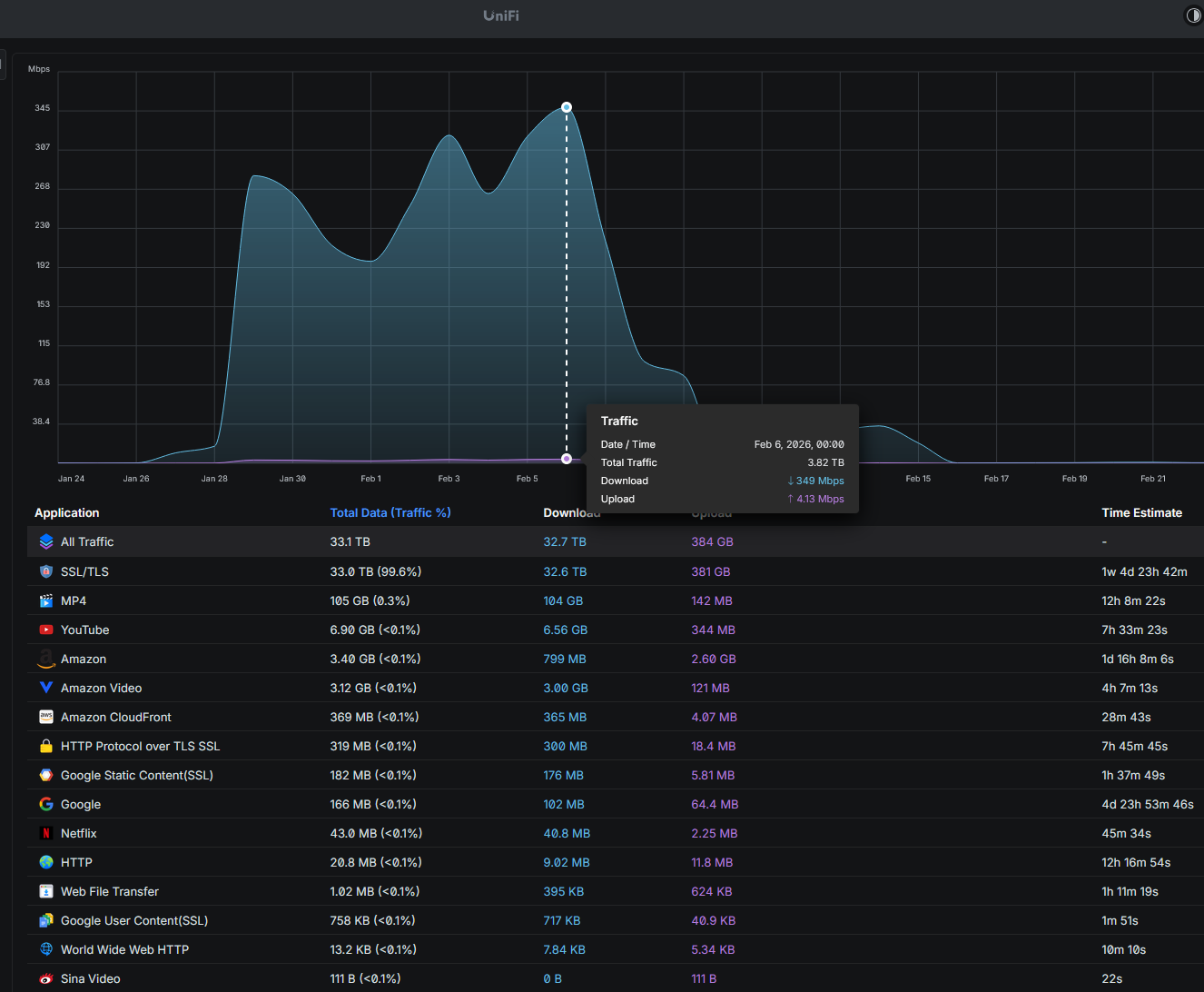Click the HTTP Protocol over TLS lock icon
Viewport: 1204px width, 992px height.
pos(46,746)
